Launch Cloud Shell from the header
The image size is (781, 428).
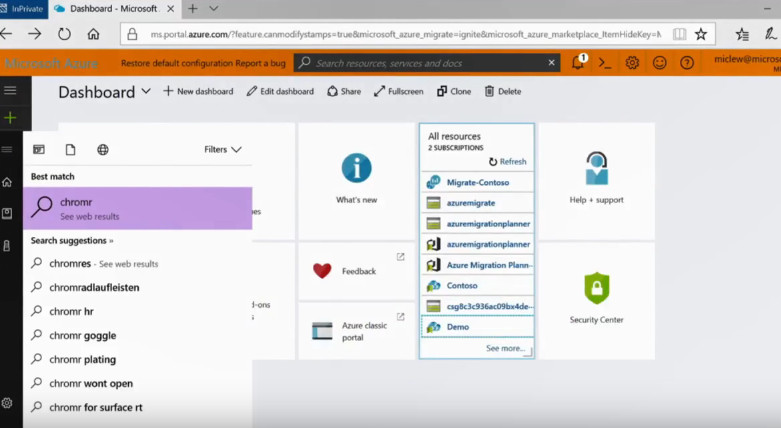[x=605, y=63]
